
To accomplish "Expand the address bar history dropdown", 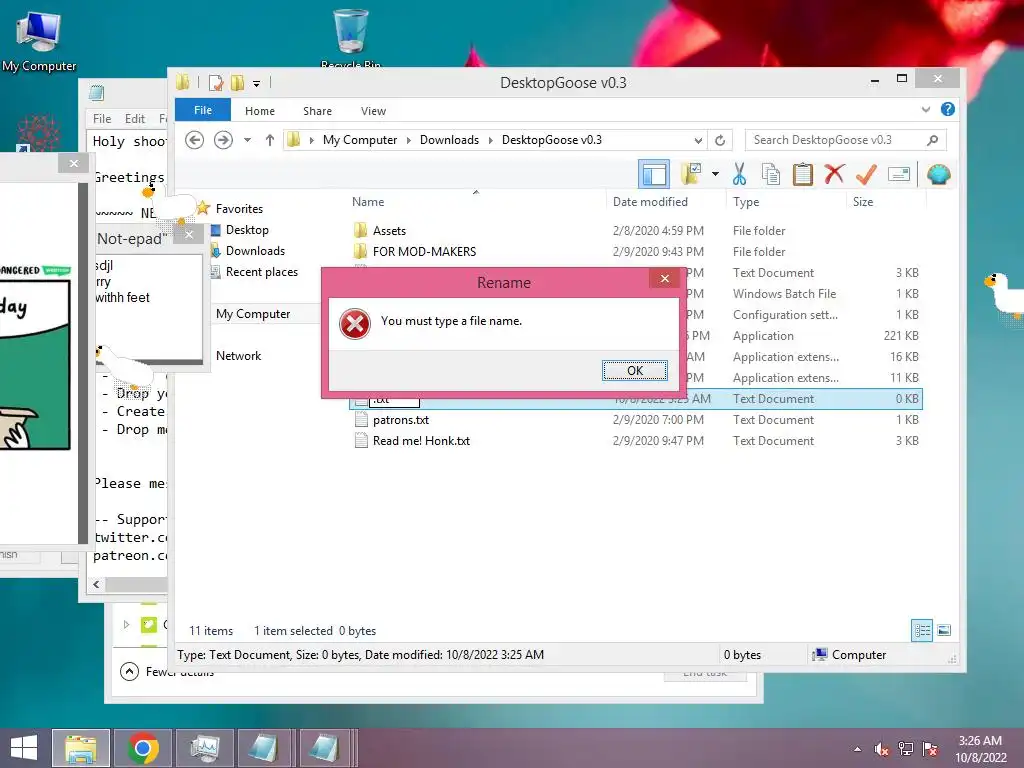I will (698, 140).
